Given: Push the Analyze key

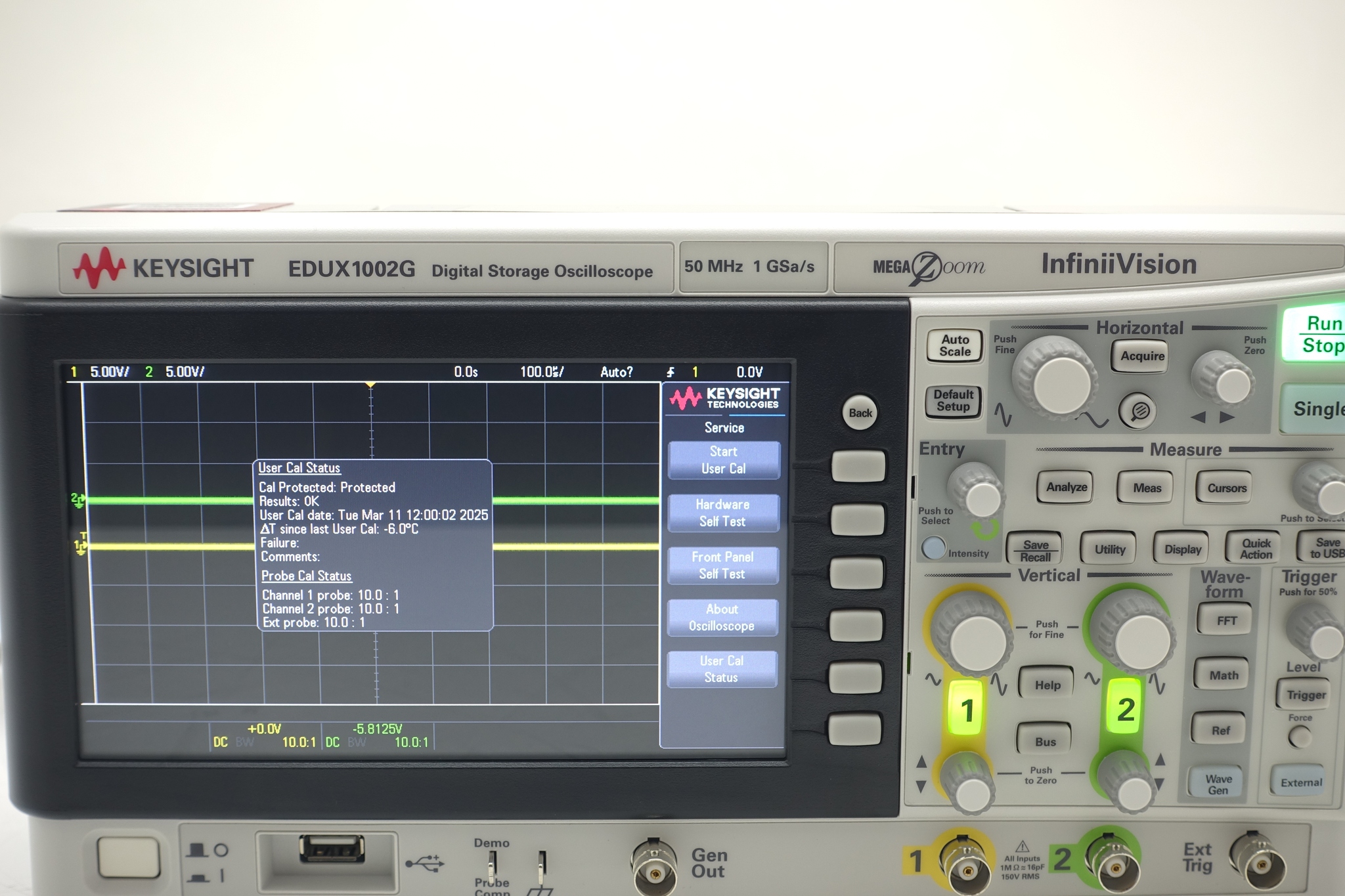Looking at the screenshot, I should click(1066, 487).
